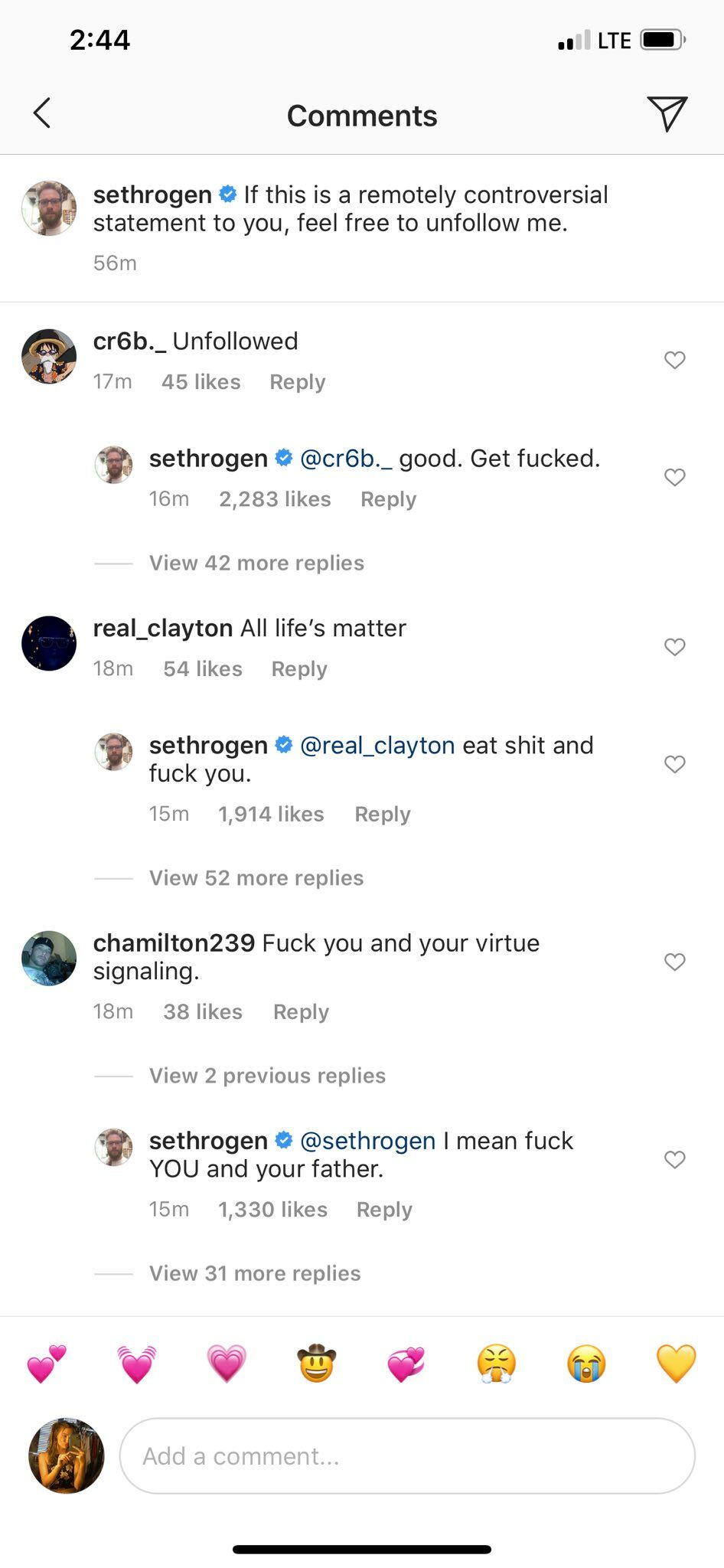
Task: Insert the cowboy hat emoji
Action: [x=316, y=1364]
